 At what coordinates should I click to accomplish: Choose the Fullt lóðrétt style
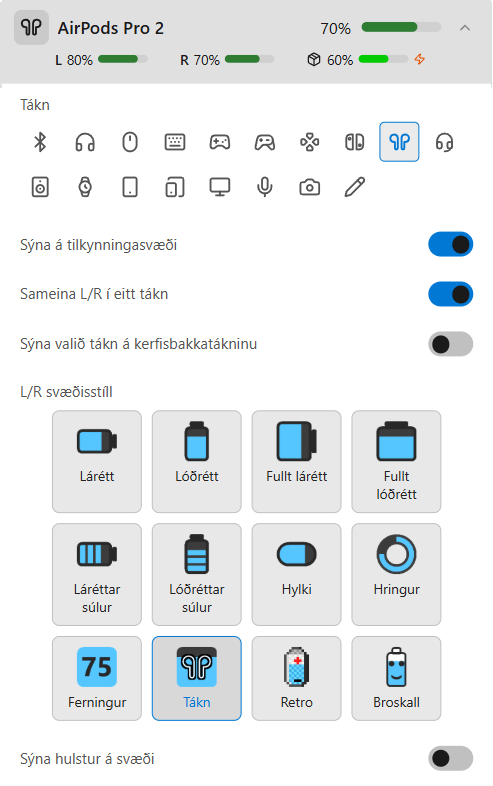pyautogui.click(x=396, y=462)
